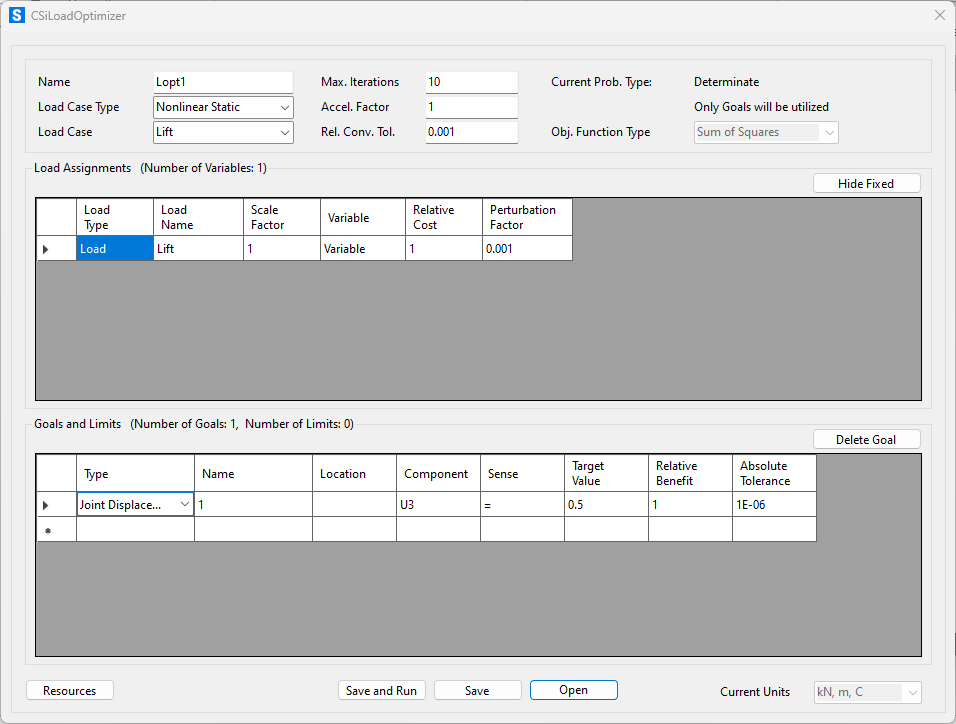Image resolution: width=956 pixels, height=724 pixels.
Task: Click the new-row asterisk in Goals grid
Action: pos(56,529)
